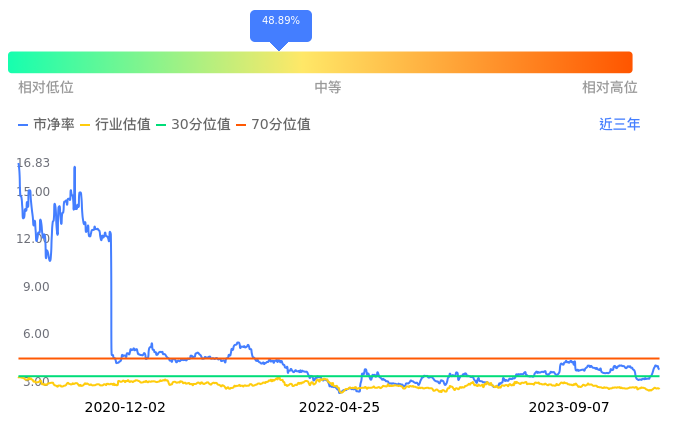This screenshot has height=442, width=686.
Task: Select the 2020-12-02 date axis label
Action: (x=125, y=408)
